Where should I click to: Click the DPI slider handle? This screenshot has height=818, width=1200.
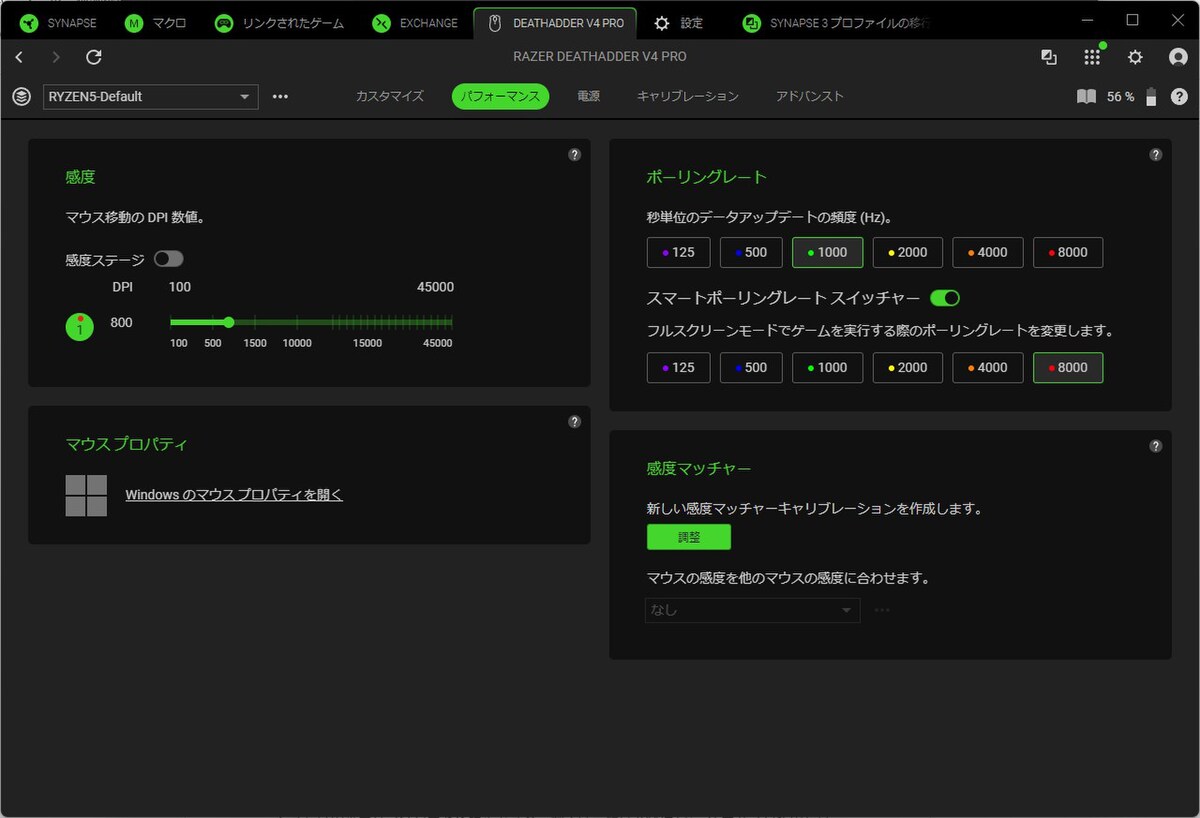pos(229,322)
